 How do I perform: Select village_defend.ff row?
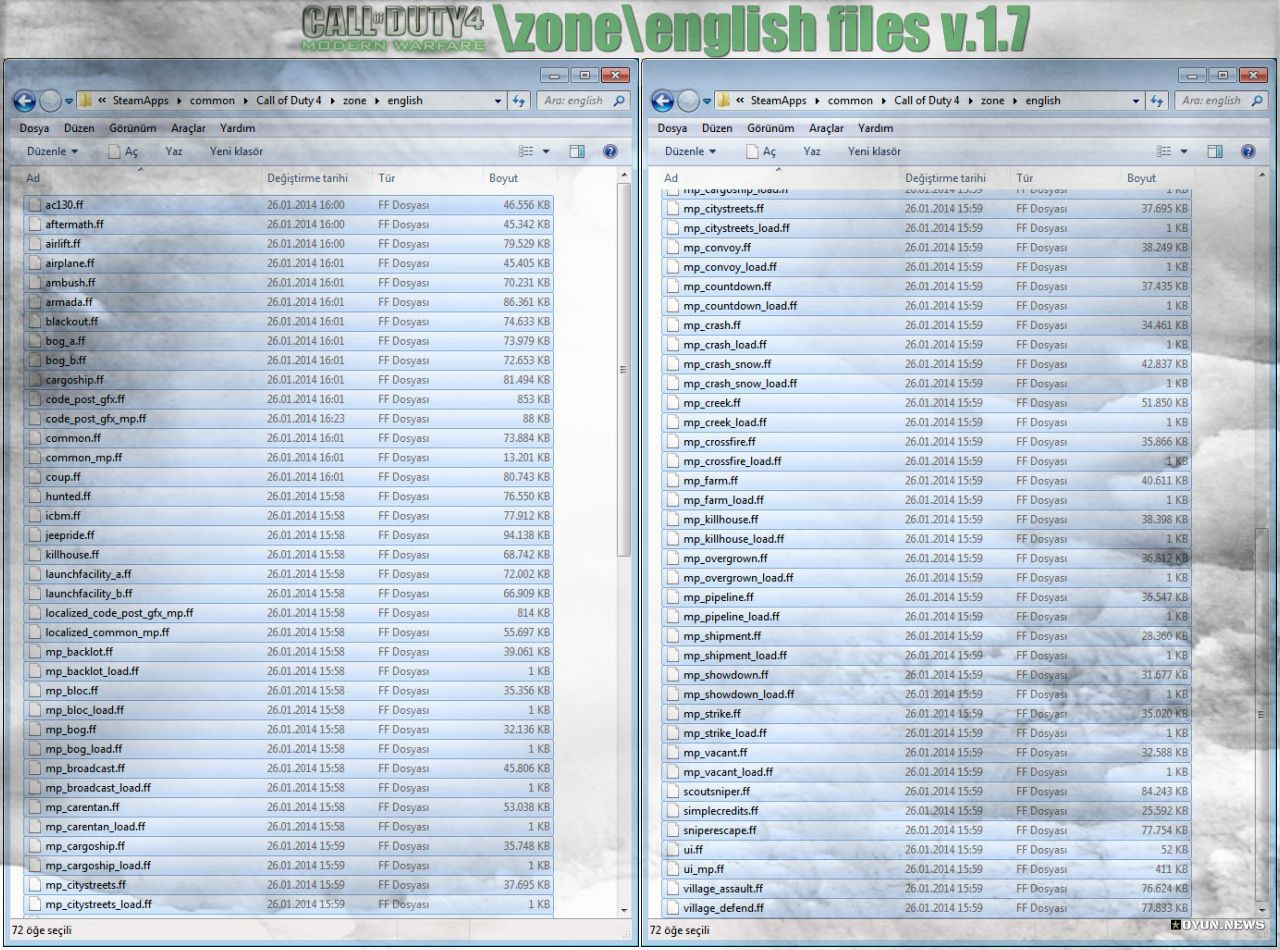926,908
